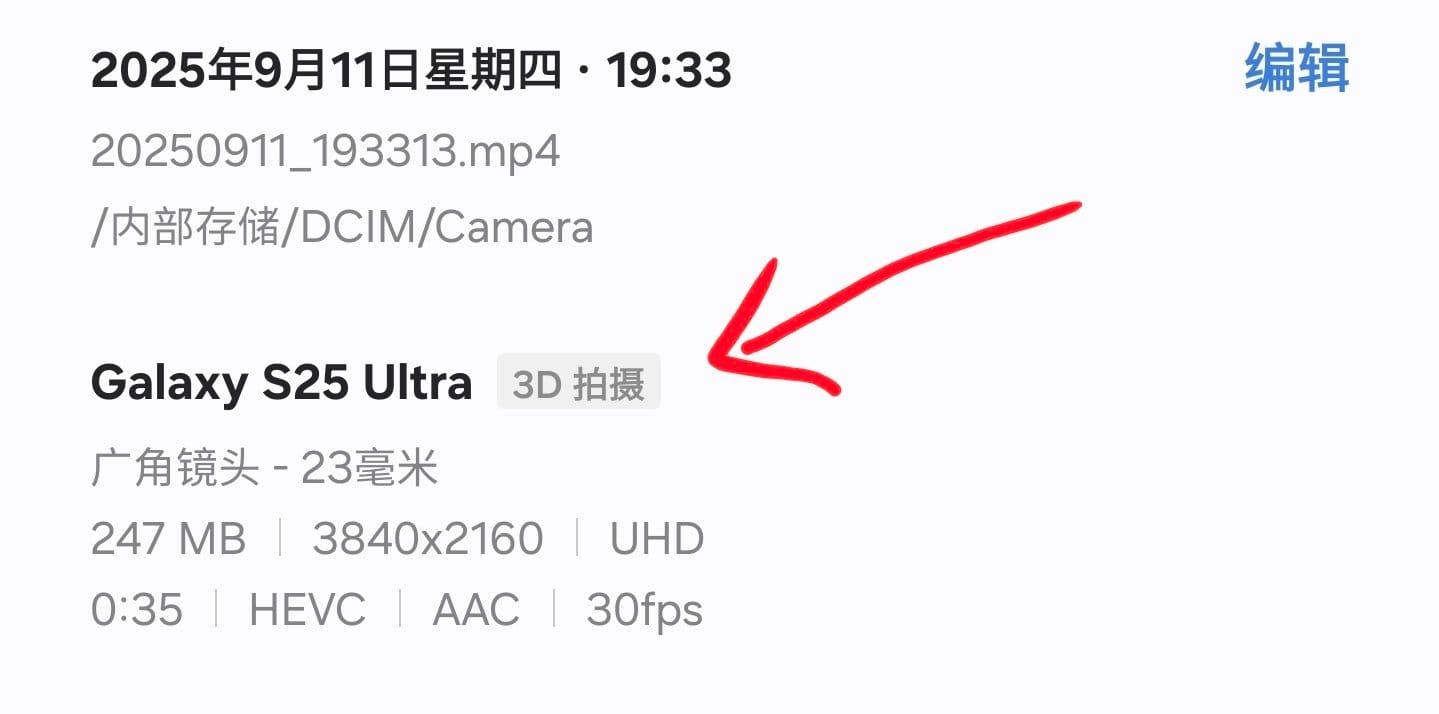Tap the 编辑 edit button
Screen dimensions: 1439x714
[1297, 69]
